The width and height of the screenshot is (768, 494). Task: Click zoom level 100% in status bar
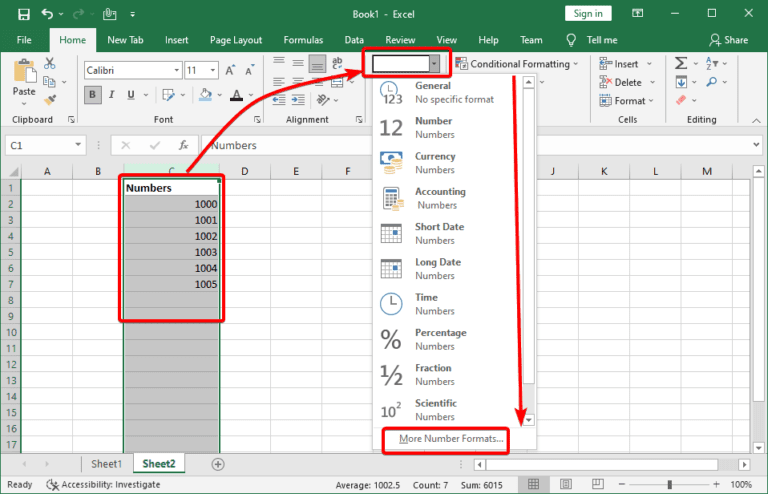pos(741,485)
